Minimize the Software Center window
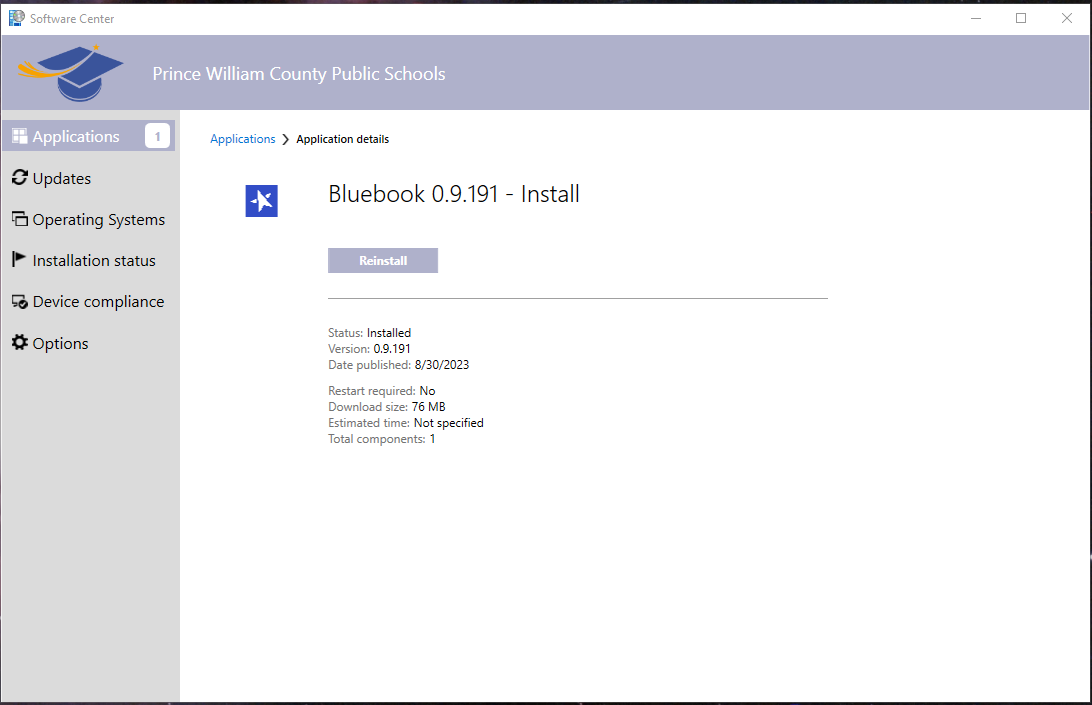Screen dimensions: 1092x705 (976, 18)
